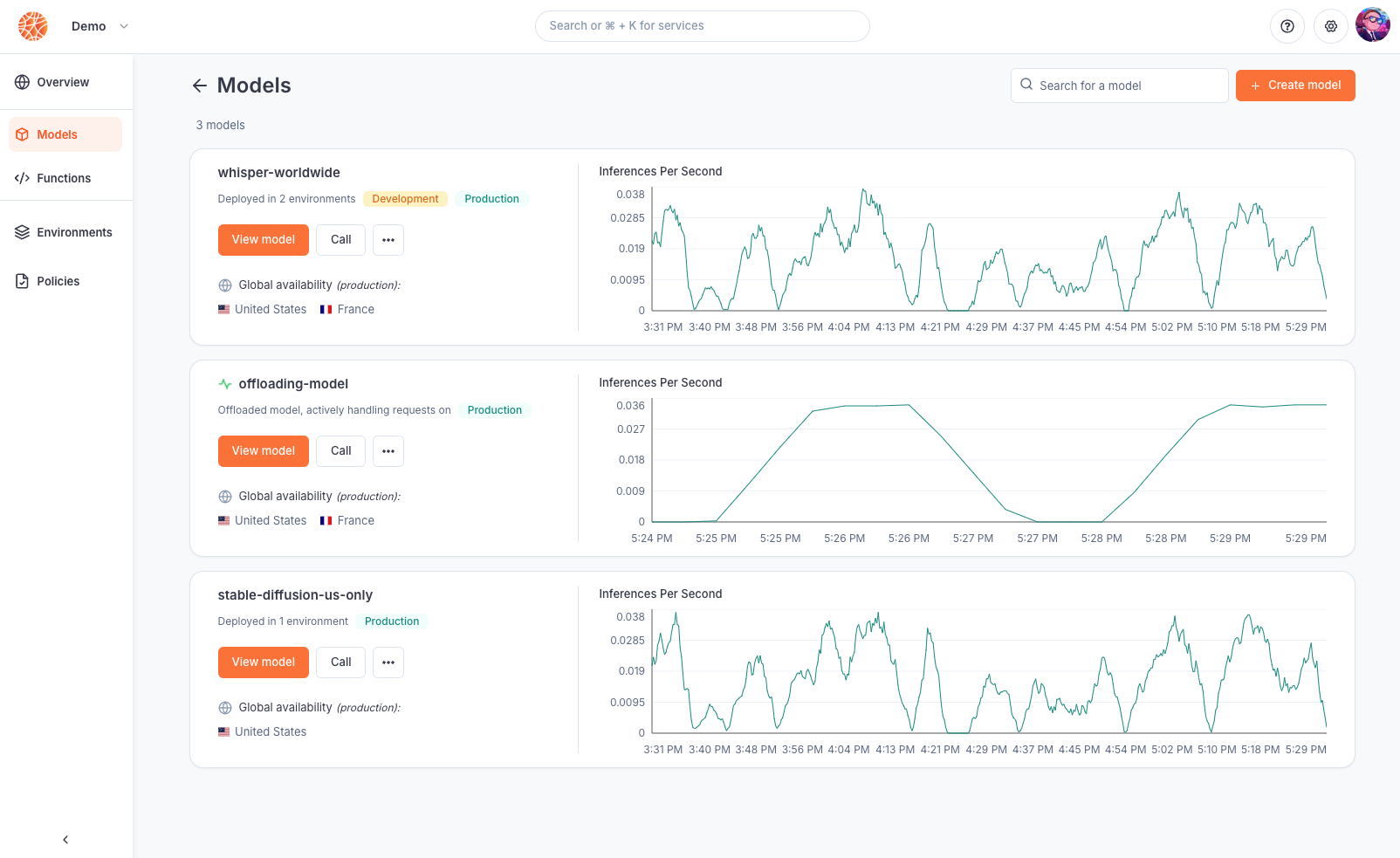Go back using the arrow beside Models
This screenshot has height=858, width=1400.
pos(200,86)
